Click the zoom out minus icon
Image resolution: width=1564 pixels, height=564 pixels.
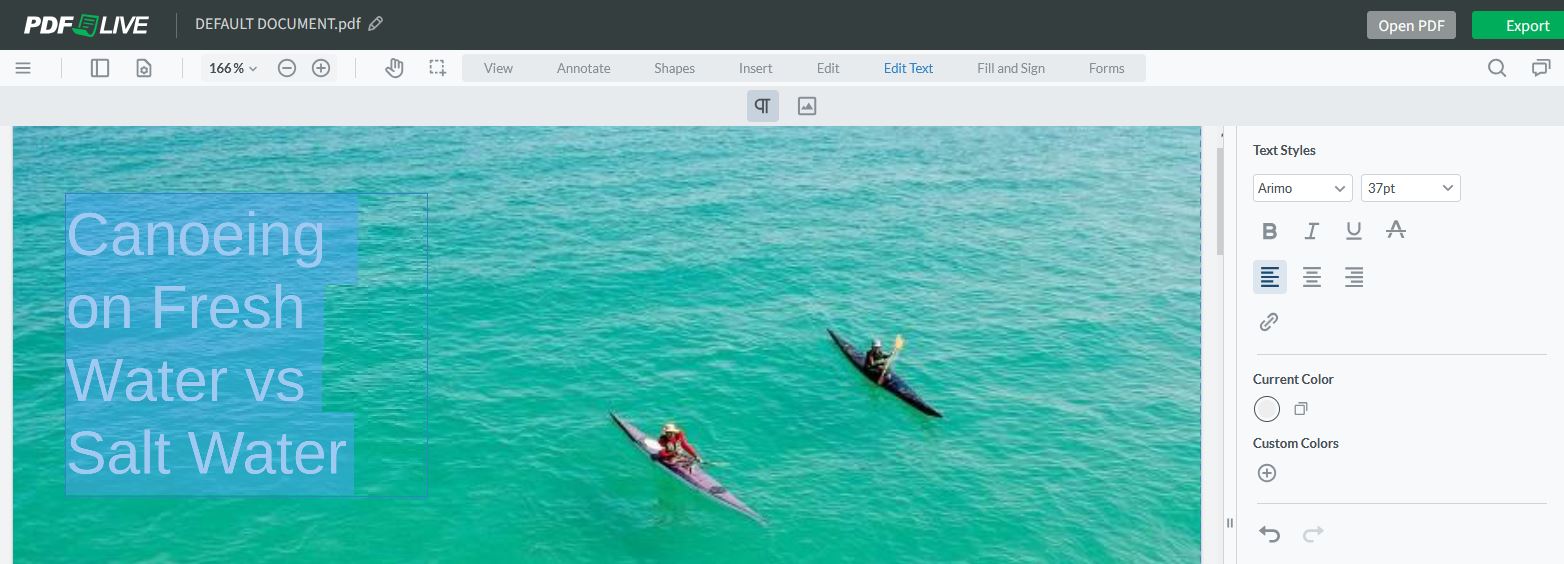pyautogui.click(x=287, y=68)
